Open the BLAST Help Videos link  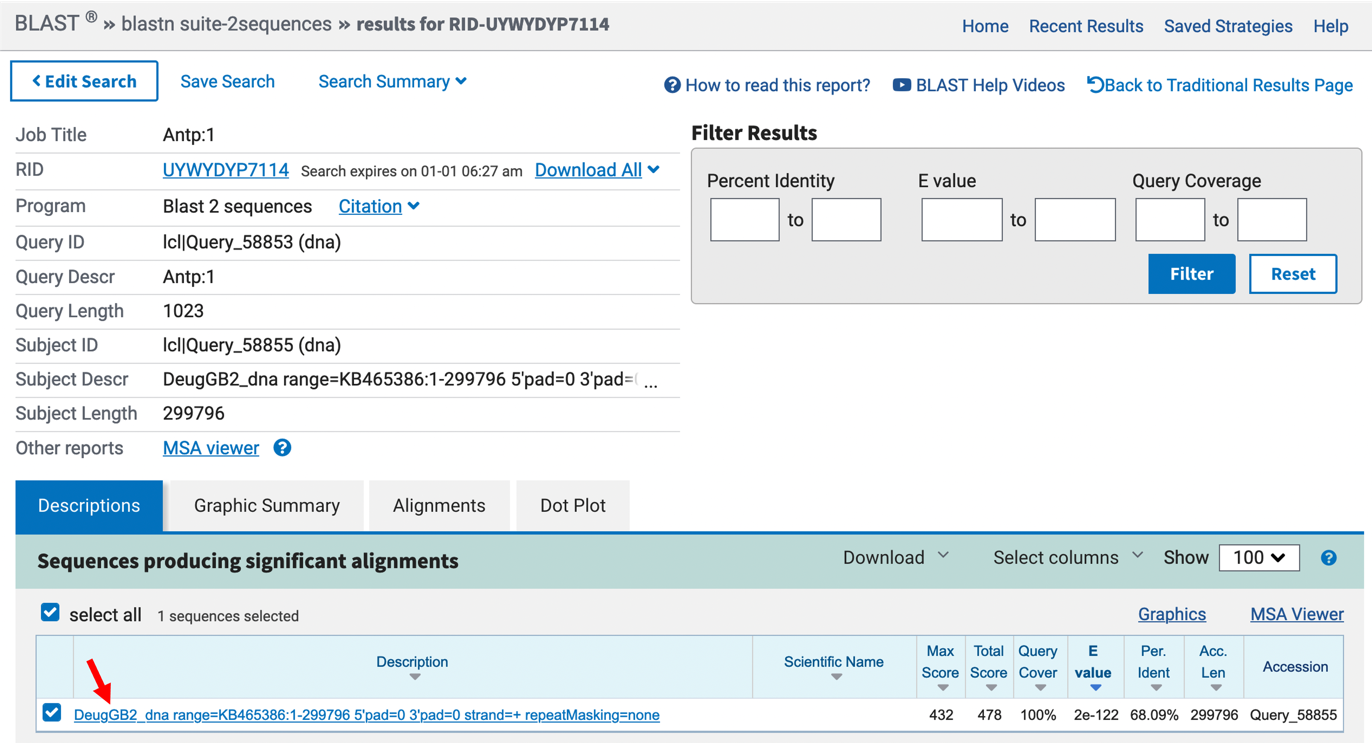click(978, 85)
